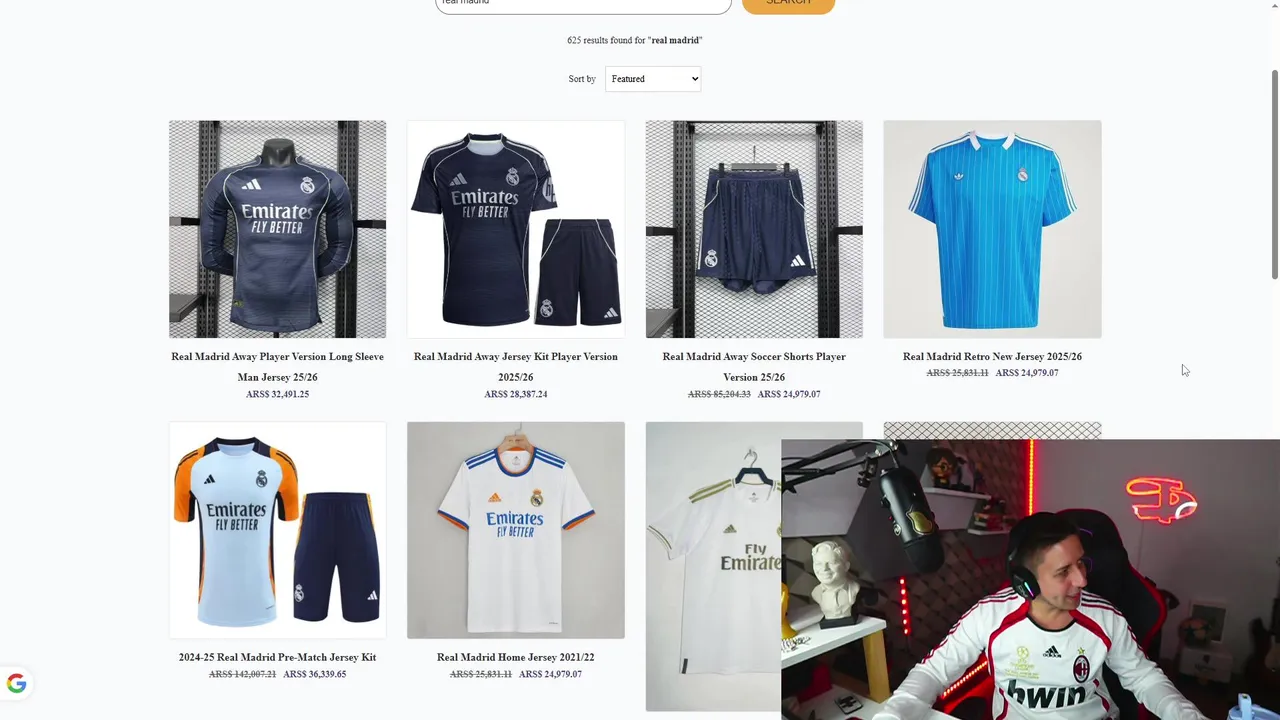Click Real Madrid Away Jersey Kit Player Version title
The width and height of the screenshot is (1280, 720).
pos(516,366)
